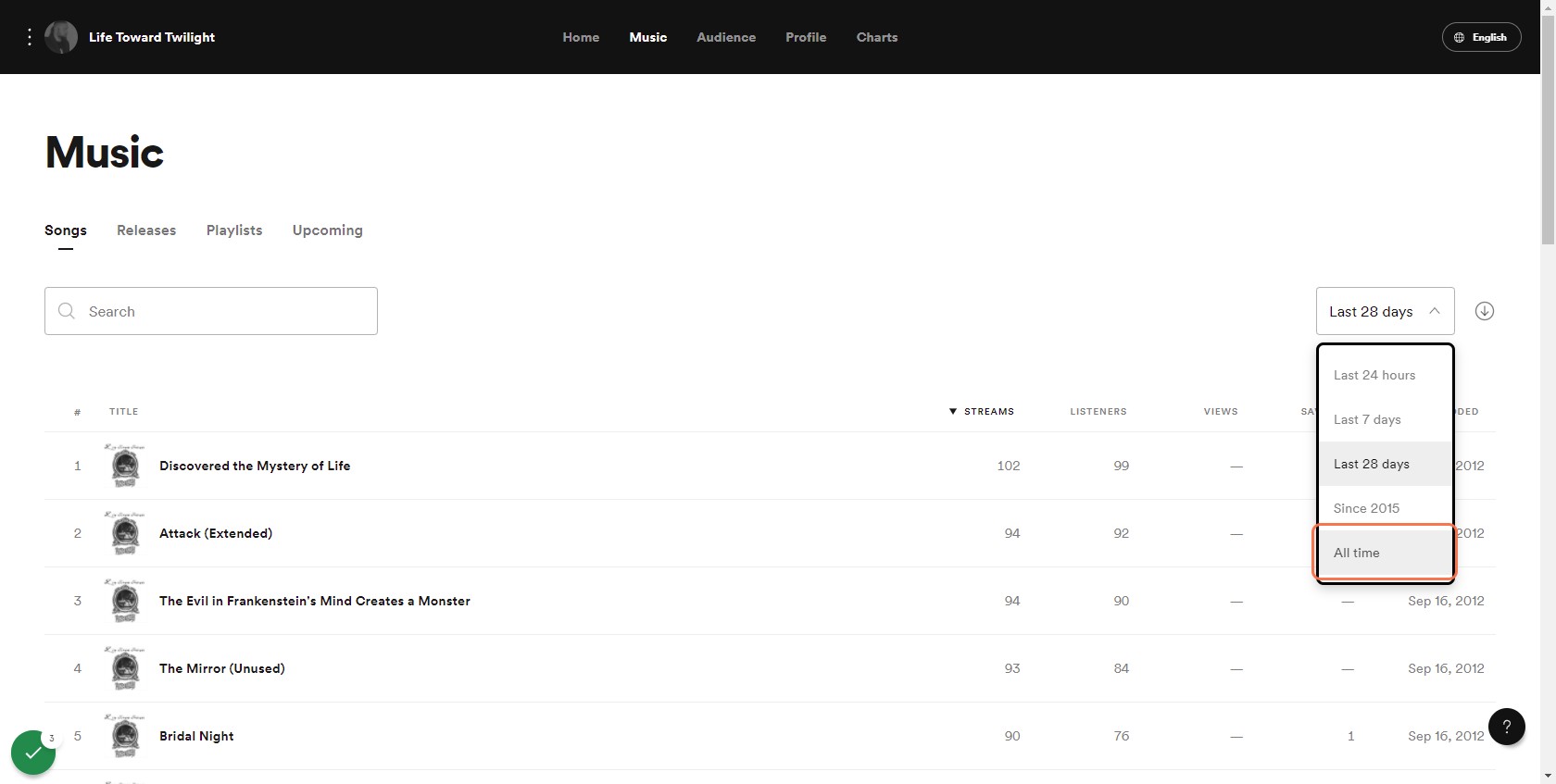Sort by the Streams column header
Viewport: 1556px width, 784px height.
point(982,411)
